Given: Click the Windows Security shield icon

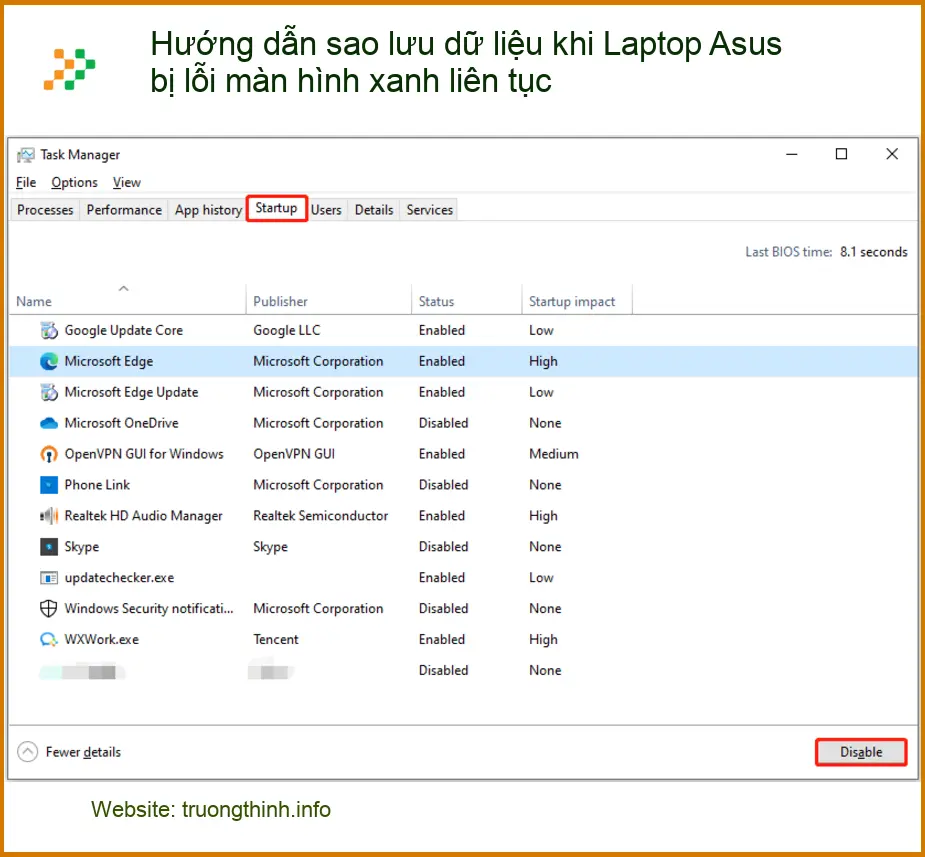Looking at the screenshot, I should [49, 608].
